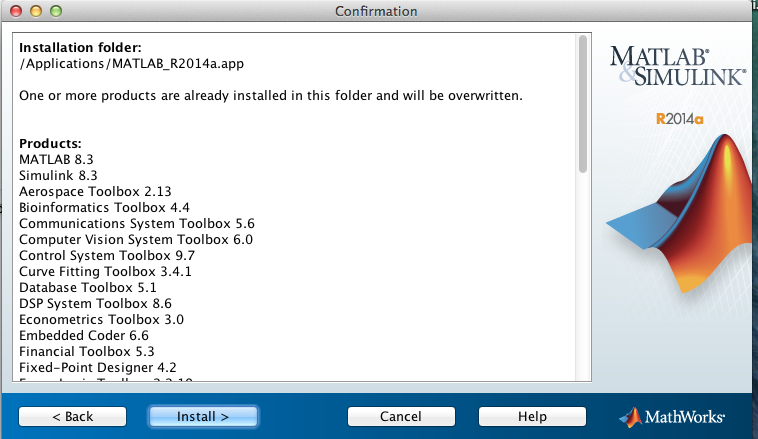Select 'Bioinformatics Toolbox 4.4' entry
This screenshot has width=758, height=439.
pyautogui.click(x=104, y=207)
